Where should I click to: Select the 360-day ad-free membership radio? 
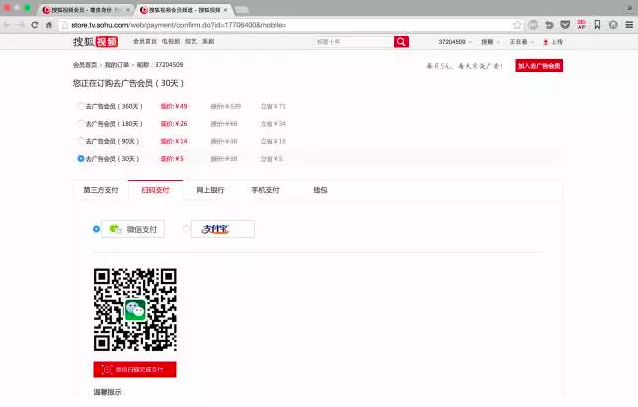tap(81, 106)
